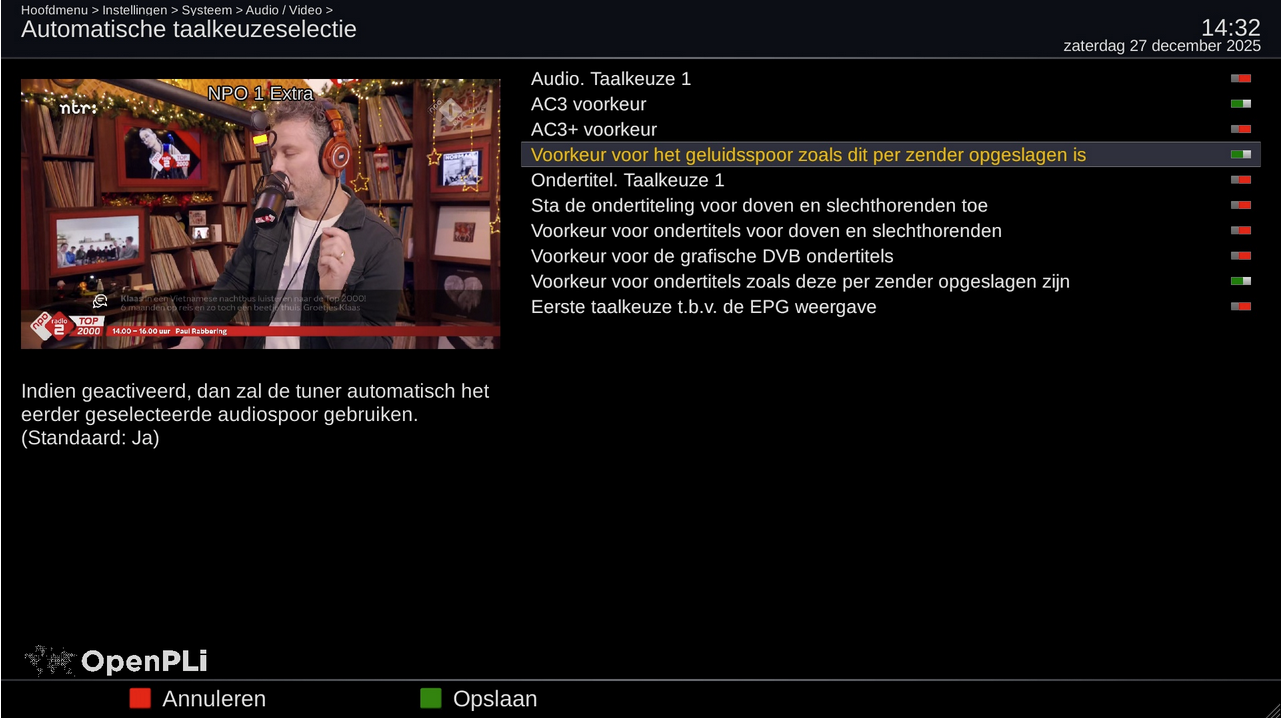Click the NPO 1 Extra live preview

point(261,214)
